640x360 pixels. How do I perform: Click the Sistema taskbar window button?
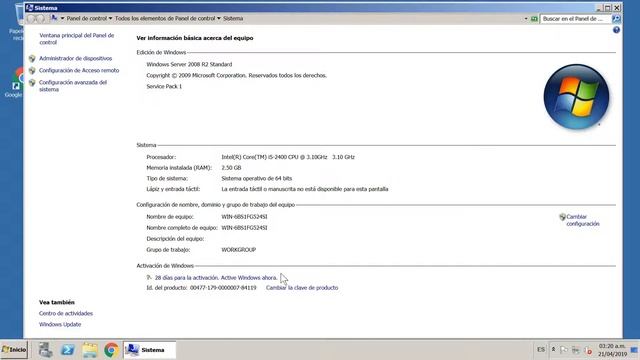coord(149,350)
